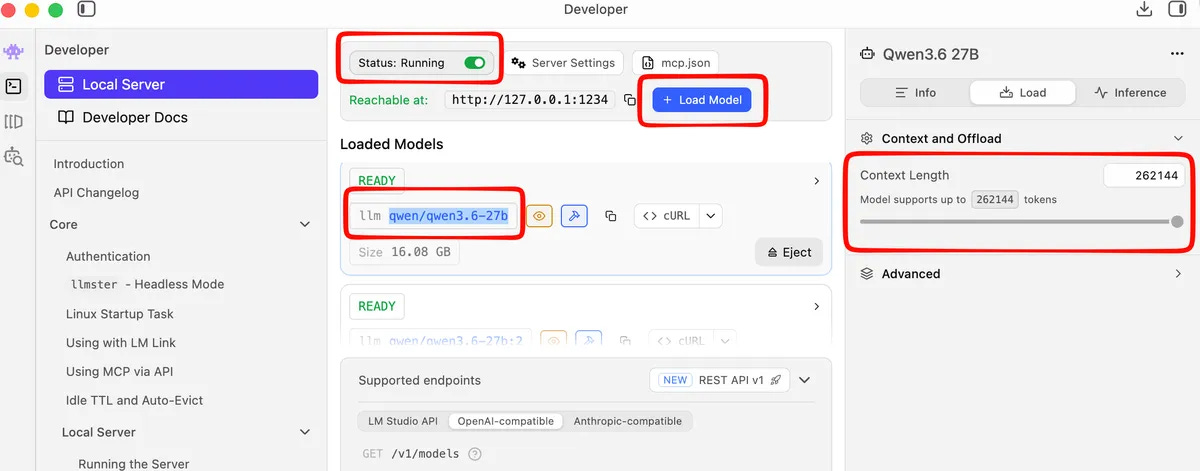
Task: Collapse the Supported endpoints section chevron
Action: (804, 380)
